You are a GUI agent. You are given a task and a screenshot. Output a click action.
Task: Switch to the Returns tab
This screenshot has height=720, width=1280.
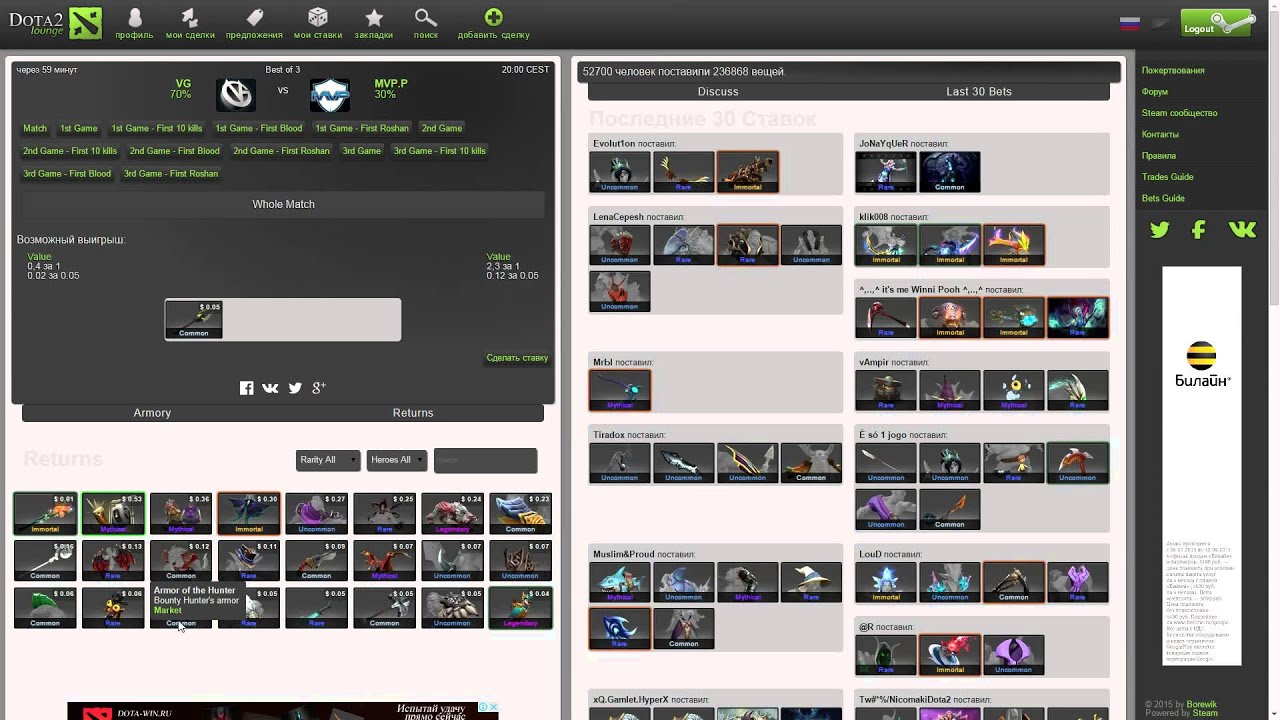coord(413,413)
